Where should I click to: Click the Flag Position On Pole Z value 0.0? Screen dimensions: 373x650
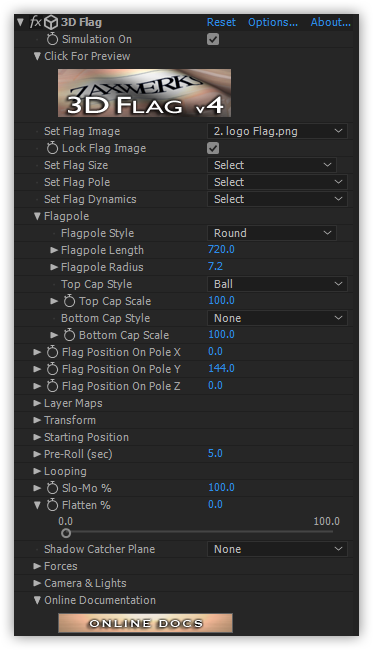point(216,386)
